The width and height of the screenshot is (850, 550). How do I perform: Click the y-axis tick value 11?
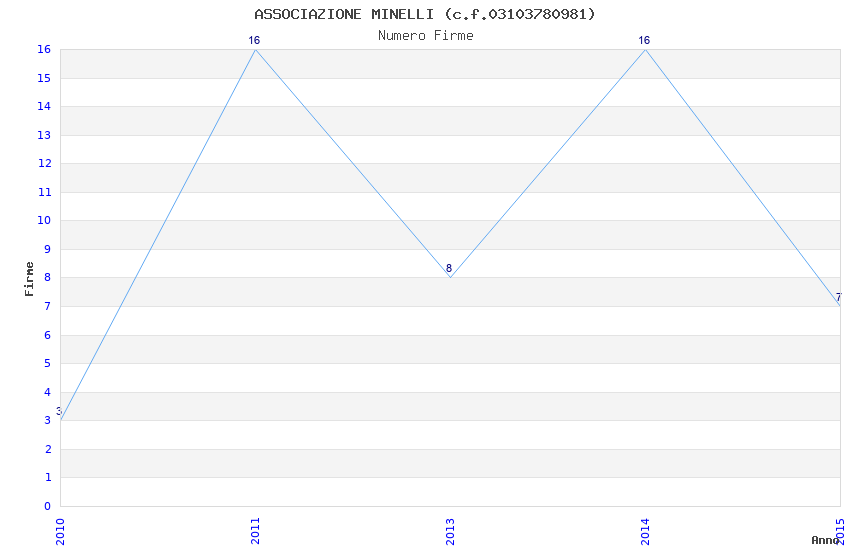click(44, 192)
